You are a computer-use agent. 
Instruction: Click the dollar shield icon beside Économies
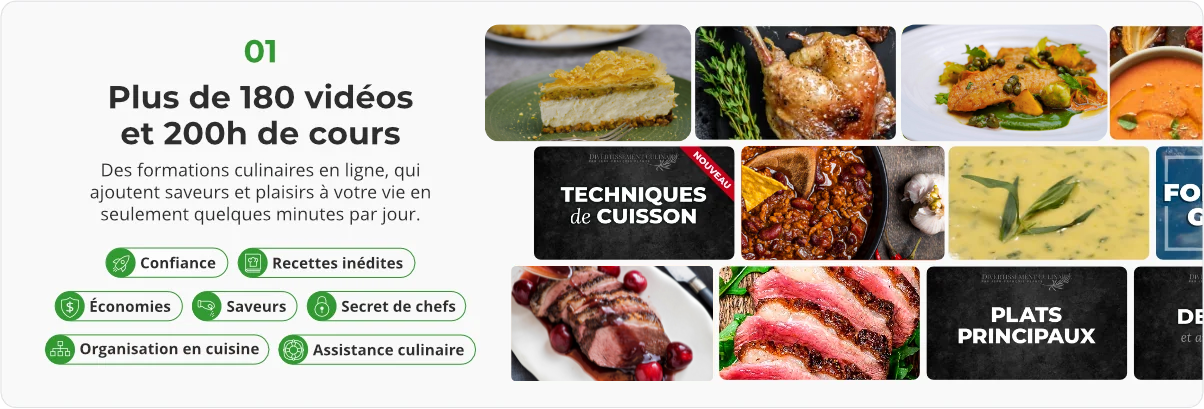pyautogui.click(x=70, y=306)
